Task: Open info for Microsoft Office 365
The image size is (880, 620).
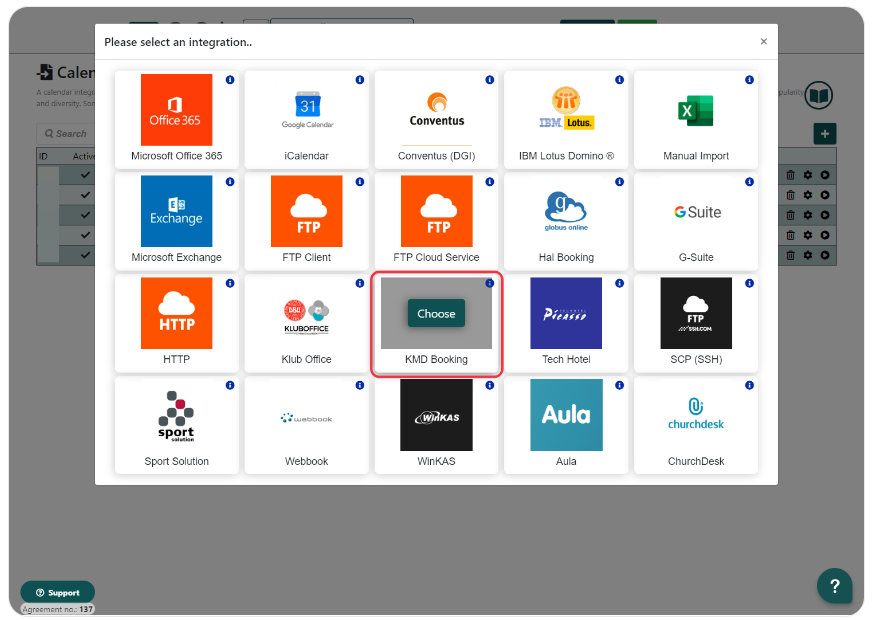Action: [230, 80]
